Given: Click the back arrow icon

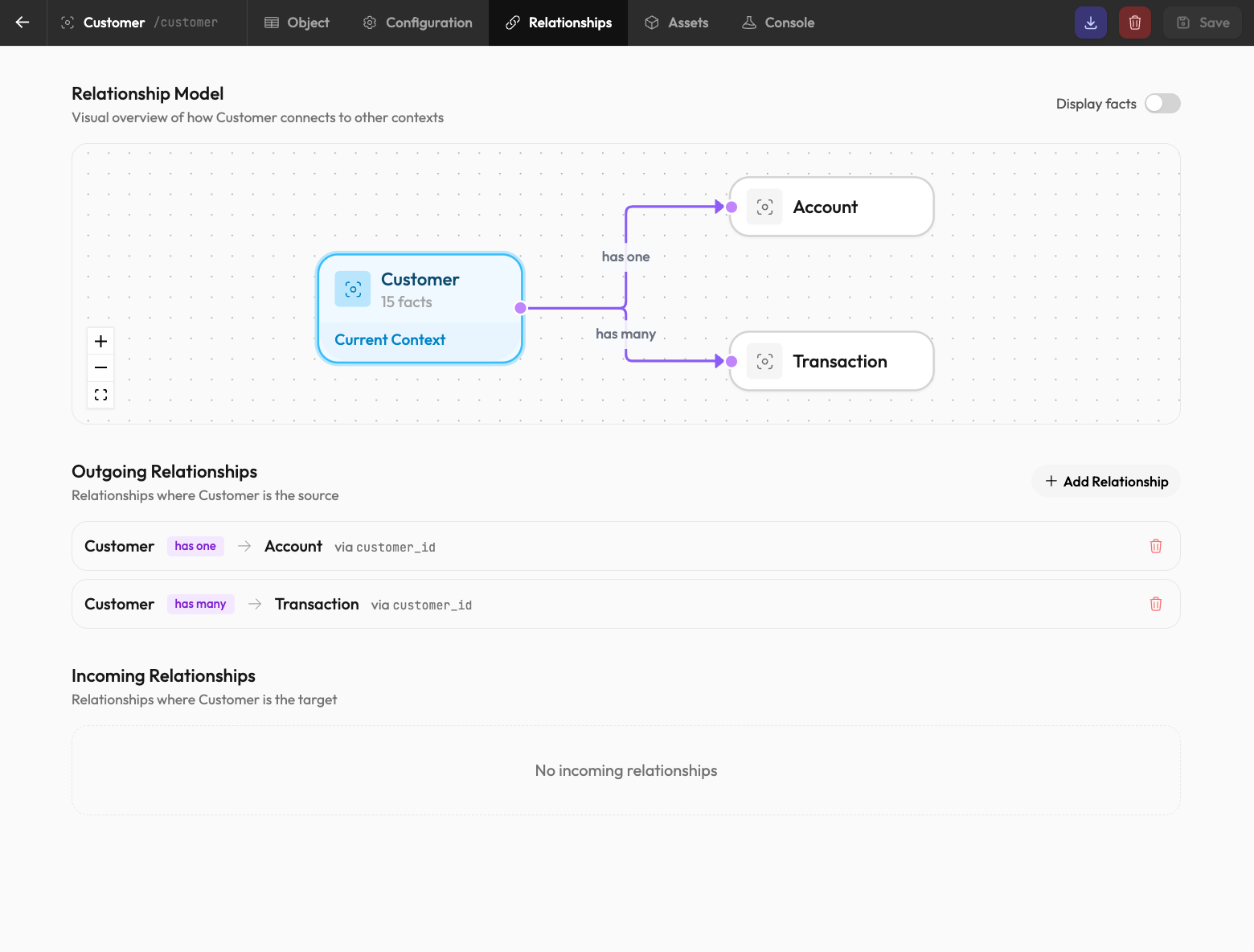Looking at the screenshot, I should click(x=23, y=23).
